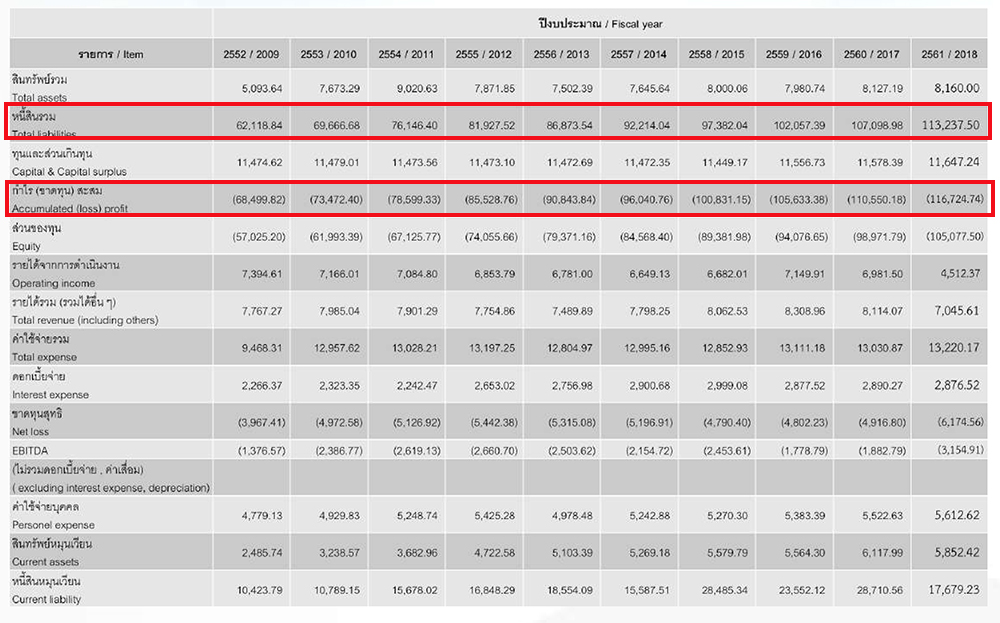Click the 2552 / 2009 column header
1000x623 pixels.
(250, 53)
